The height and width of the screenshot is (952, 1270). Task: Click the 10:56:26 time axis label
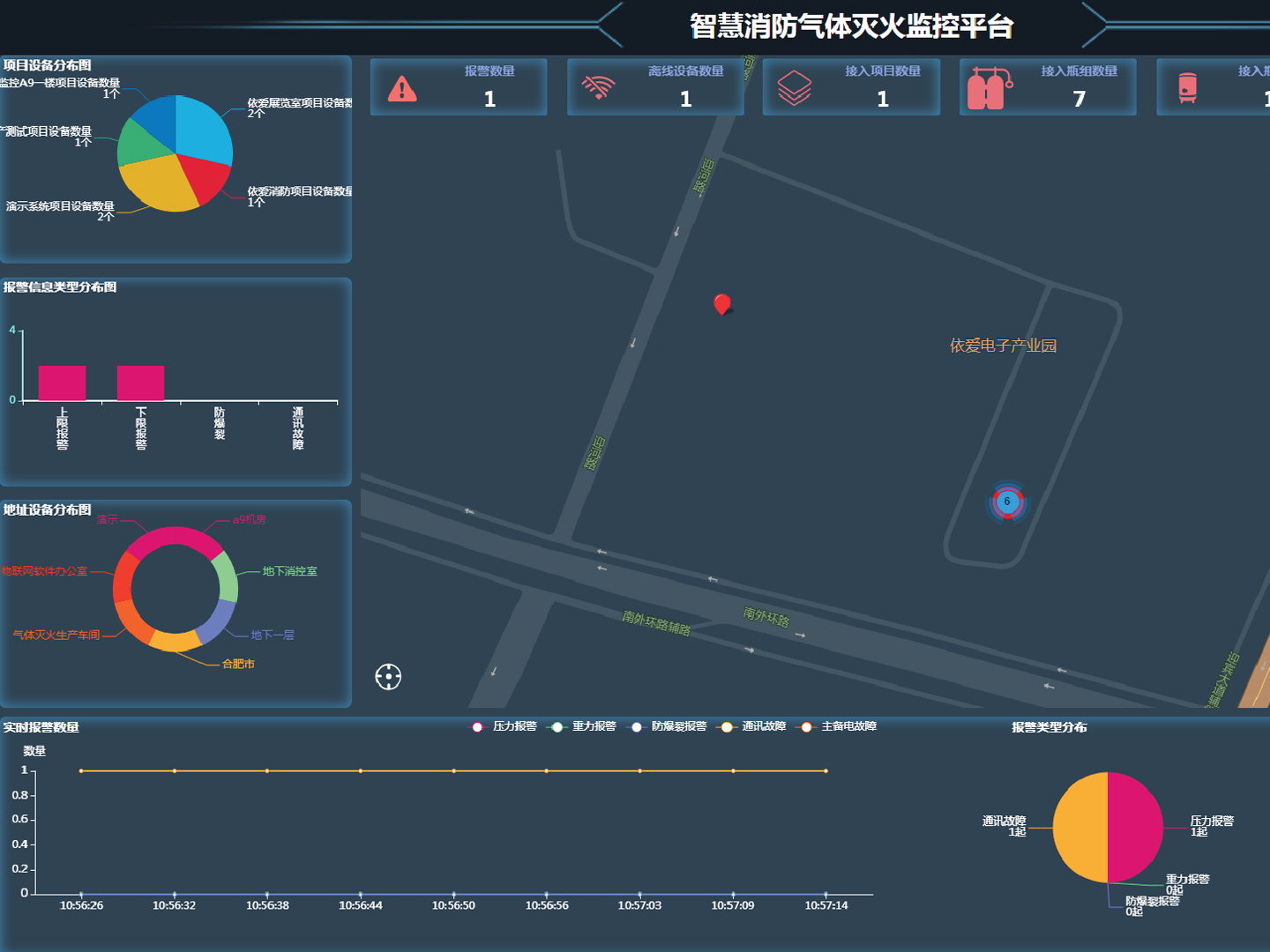click(x=81, y=905)
